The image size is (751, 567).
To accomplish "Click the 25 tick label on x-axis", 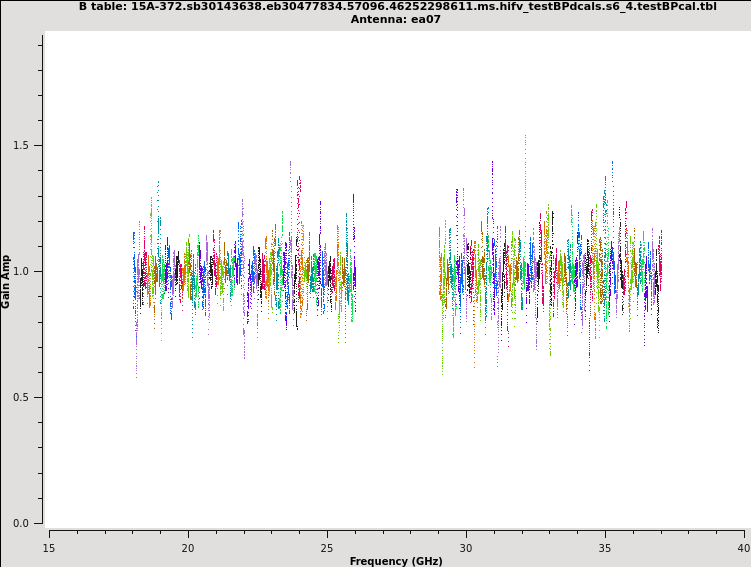I will [326, 548].
